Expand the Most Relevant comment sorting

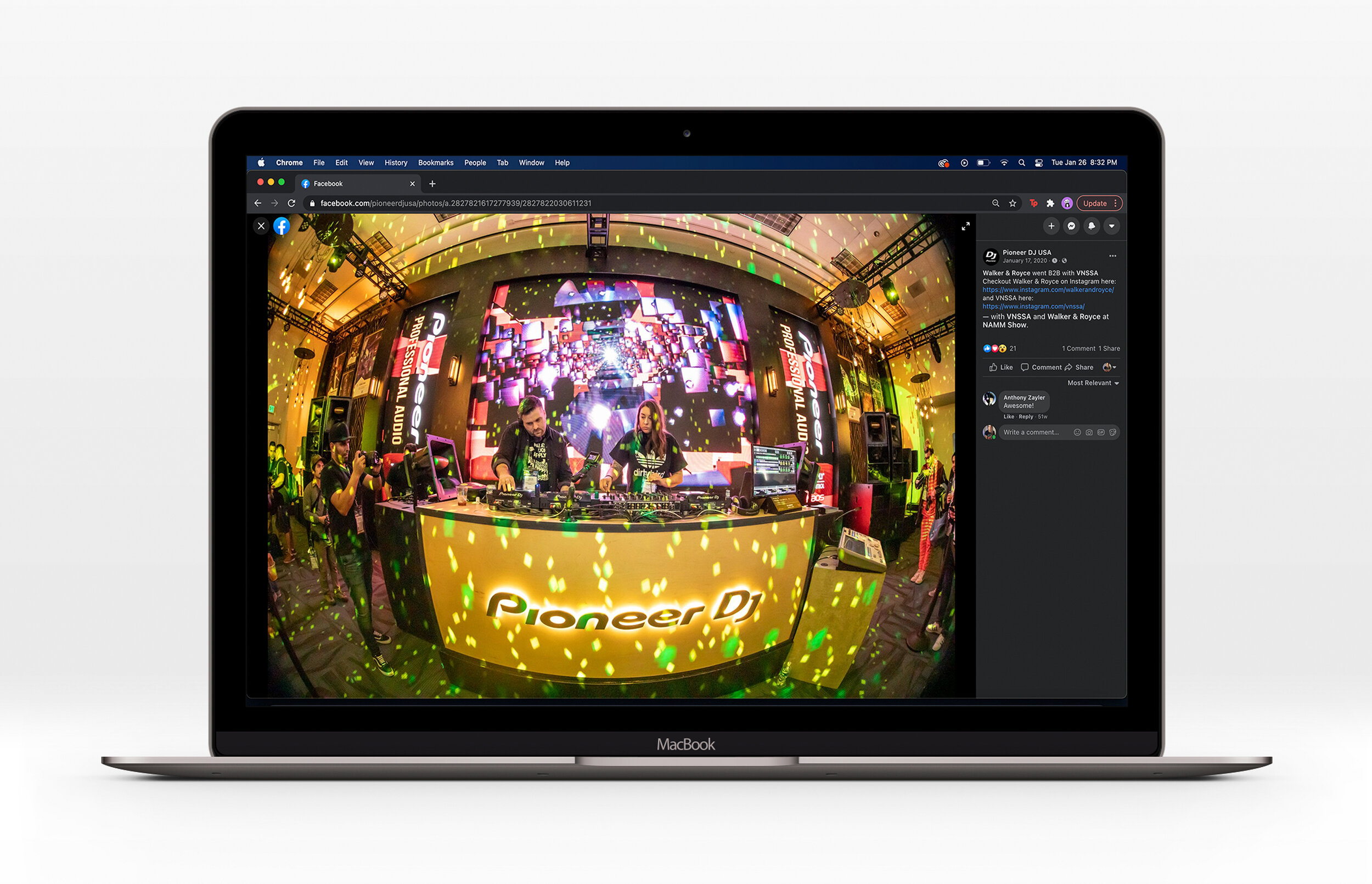pos(1093,383)
